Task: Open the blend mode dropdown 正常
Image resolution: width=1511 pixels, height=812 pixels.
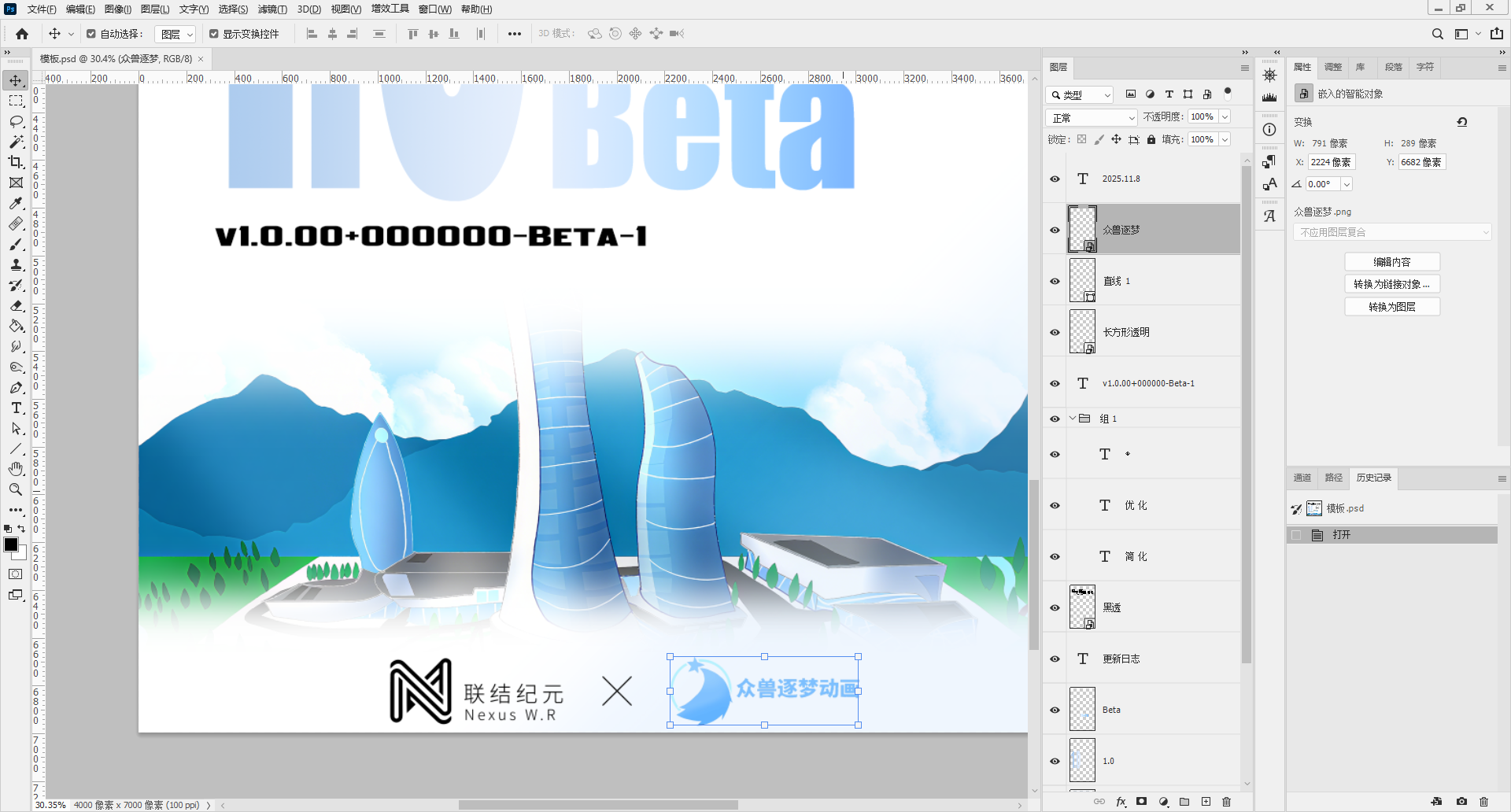Action: [x=1092, y=118]
